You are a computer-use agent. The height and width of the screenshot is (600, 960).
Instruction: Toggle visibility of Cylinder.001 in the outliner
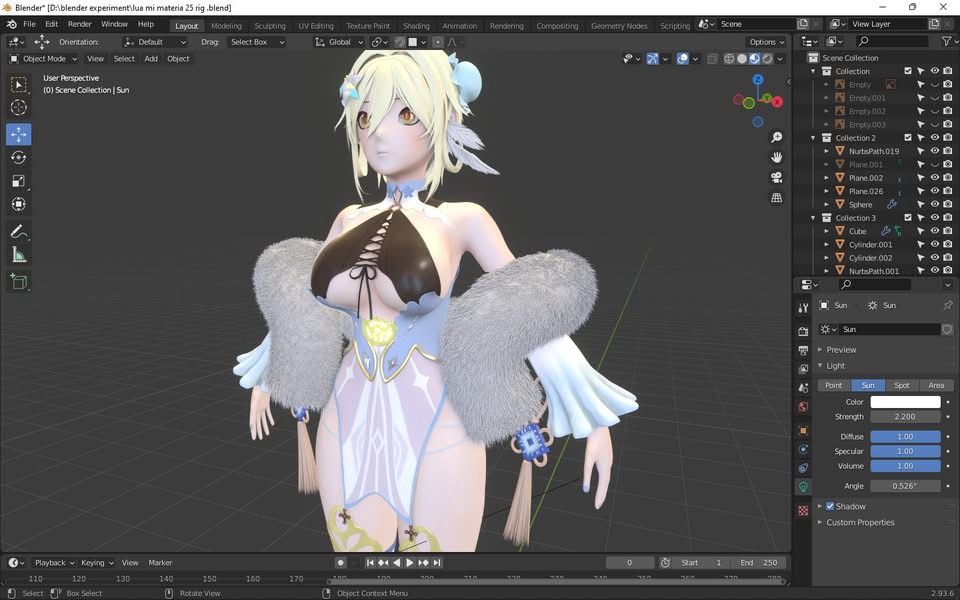[934, 245]
